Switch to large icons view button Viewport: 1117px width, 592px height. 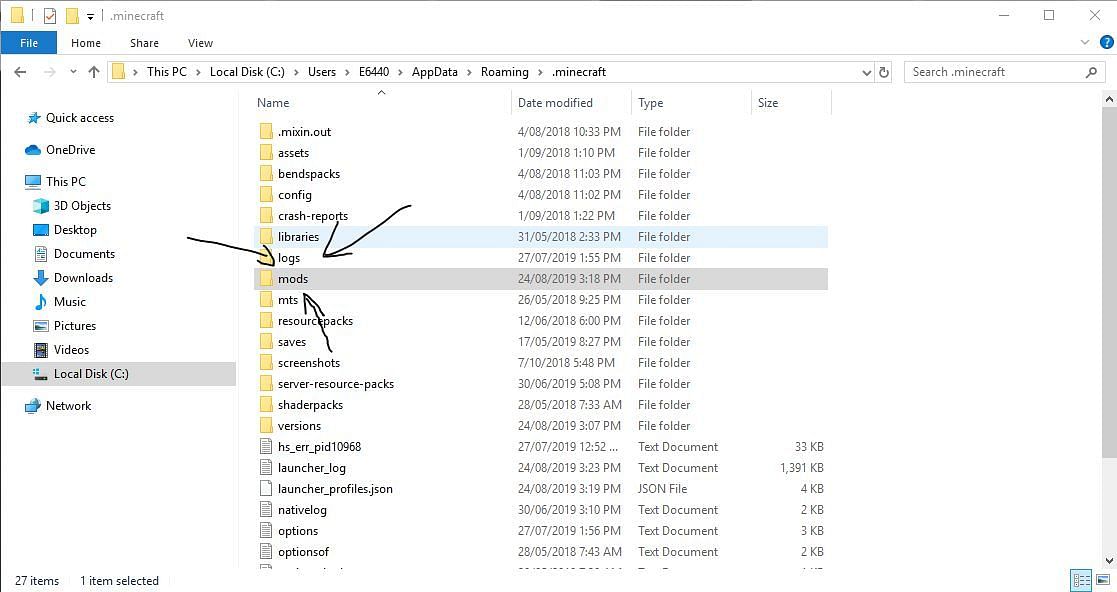[1103, 579]
